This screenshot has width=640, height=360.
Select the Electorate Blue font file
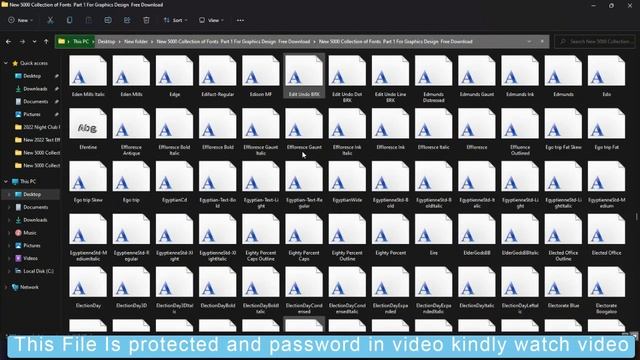563,287
